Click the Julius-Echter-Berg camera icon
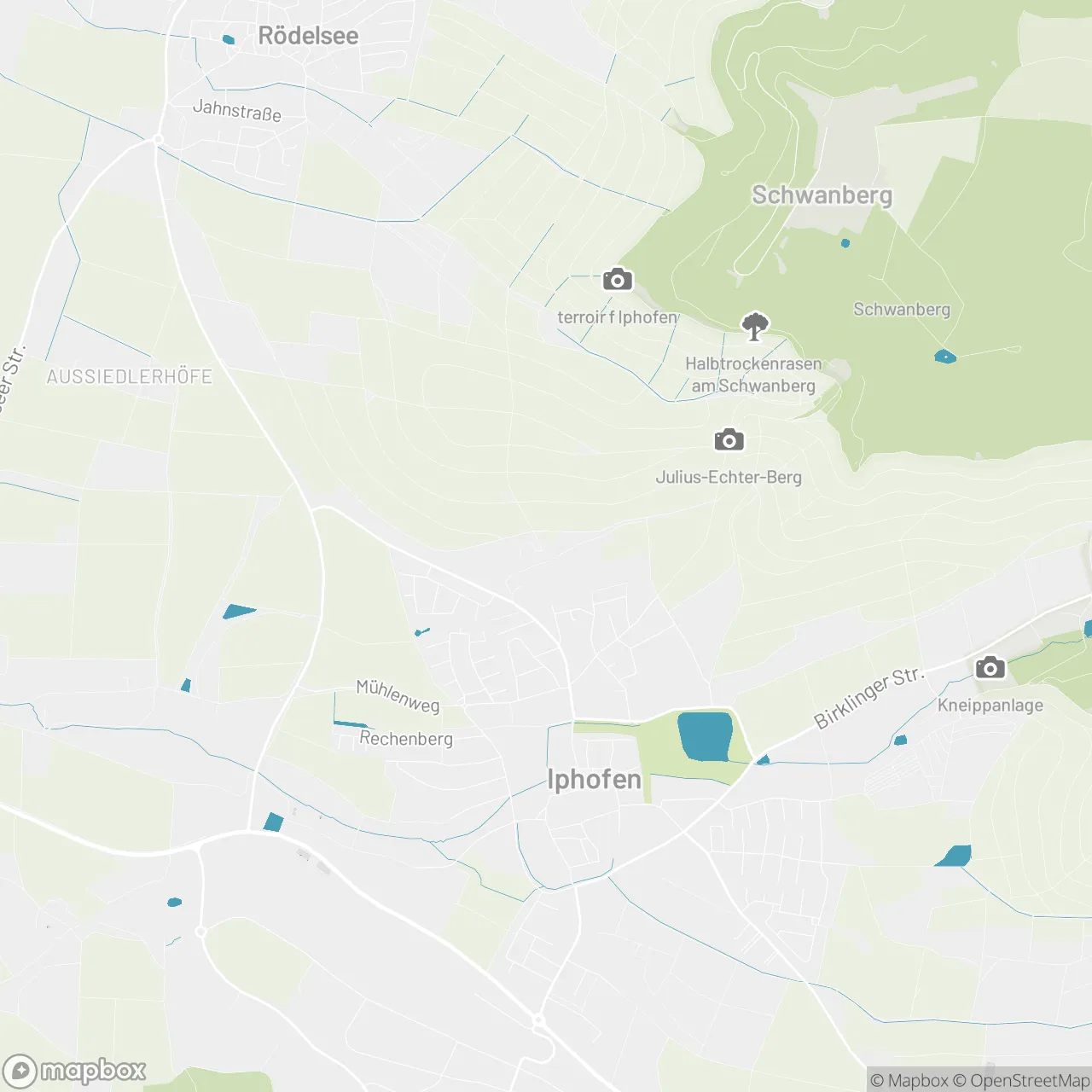This screenshot has height=1092, width=1092. click(x=729, y=439)
